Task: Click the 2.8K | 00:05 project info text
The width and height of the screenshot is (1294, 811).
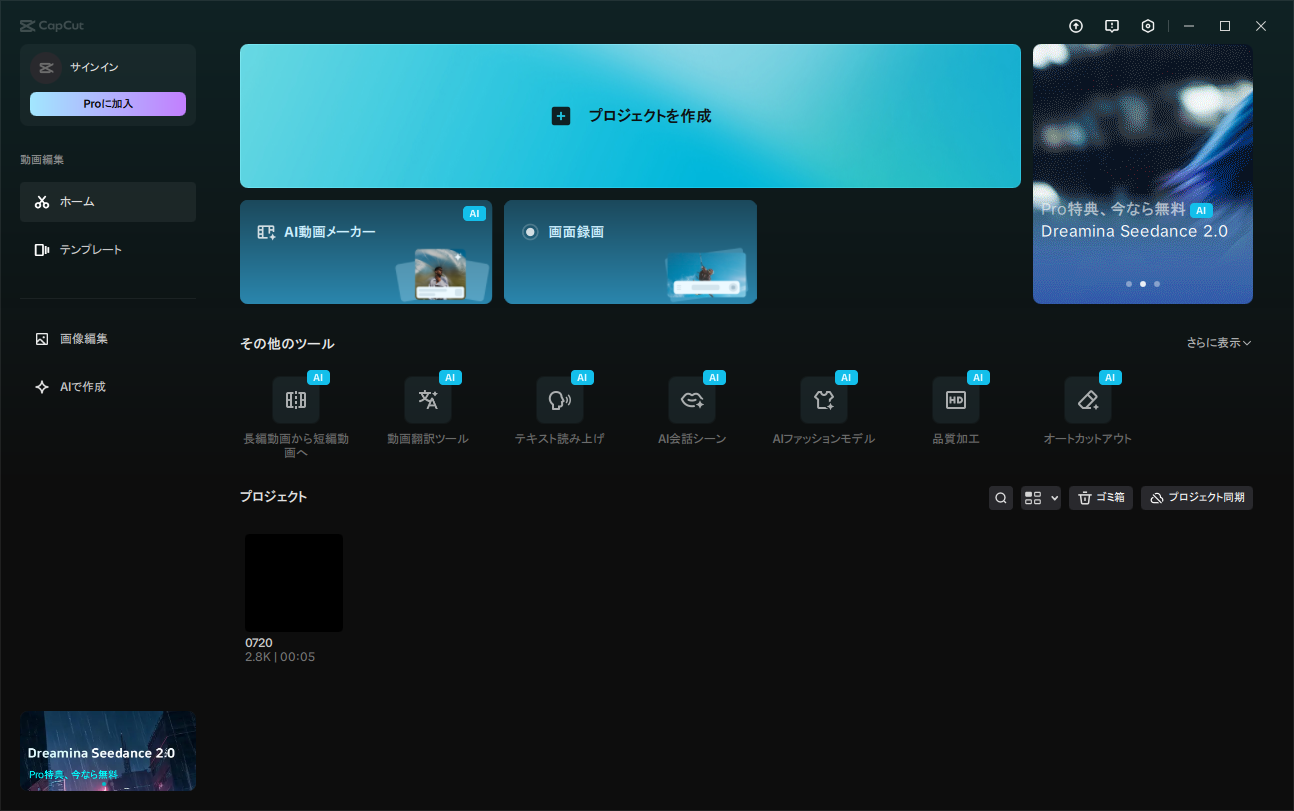Action: click(x=280, y=658)
